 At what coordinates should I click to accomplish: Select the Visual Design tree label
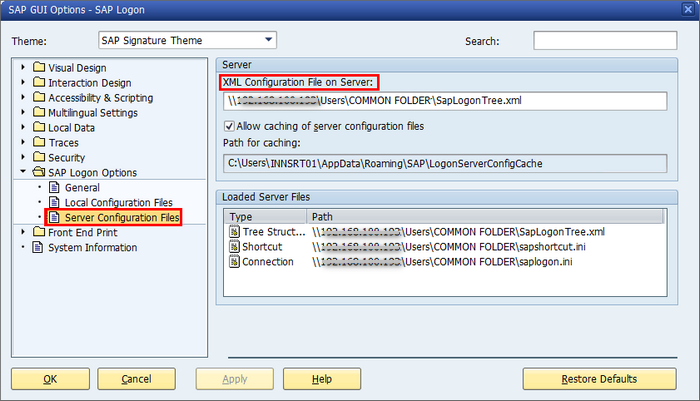[77, 68]
